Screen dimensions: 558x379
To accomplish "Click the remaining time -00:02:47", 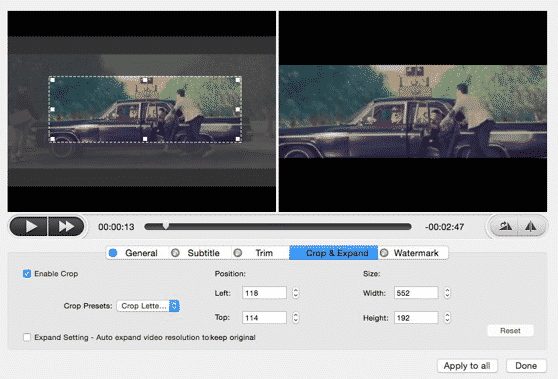I will (x=444, y=227).
